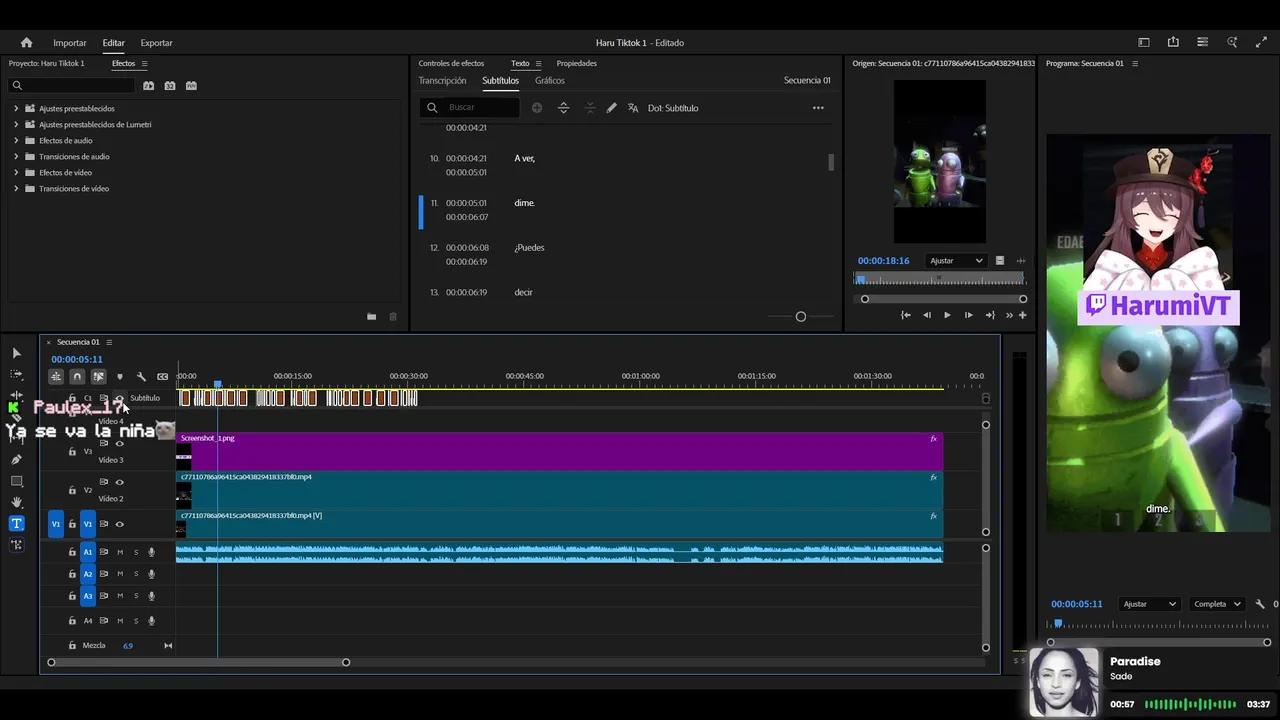Expand Efectos de vídeo folder
The image size is (1280, 720).
click(16, 173)
